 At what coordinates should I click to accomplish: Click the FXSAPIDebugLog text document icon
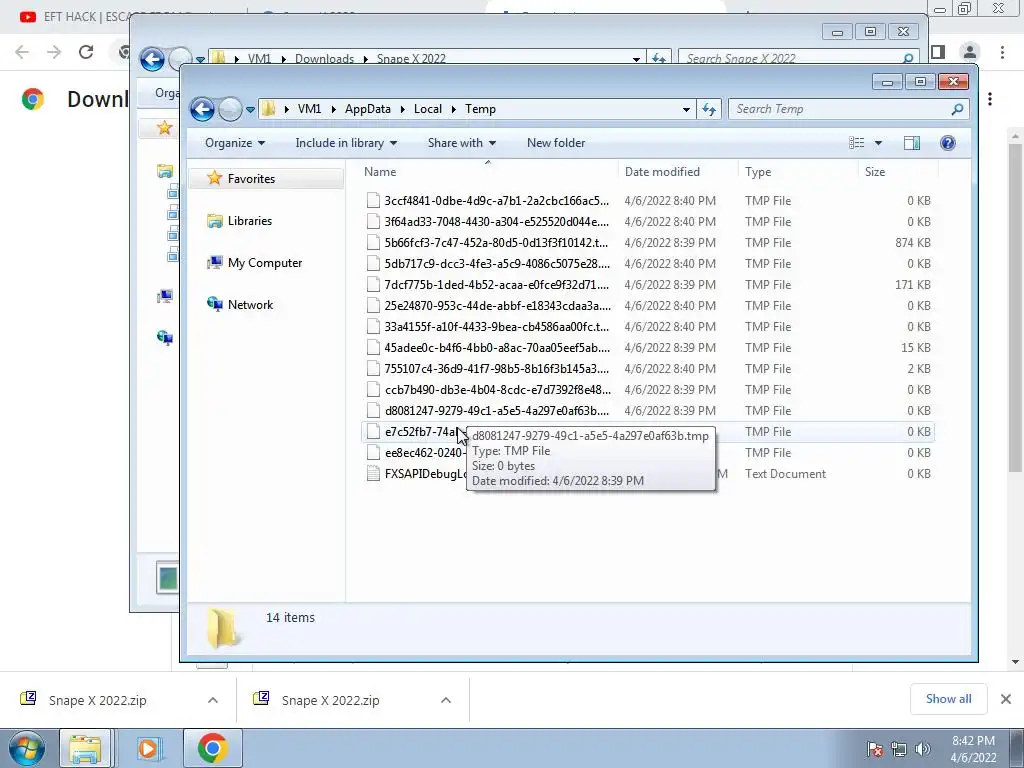pyautogui.click(x=373, y=473)
